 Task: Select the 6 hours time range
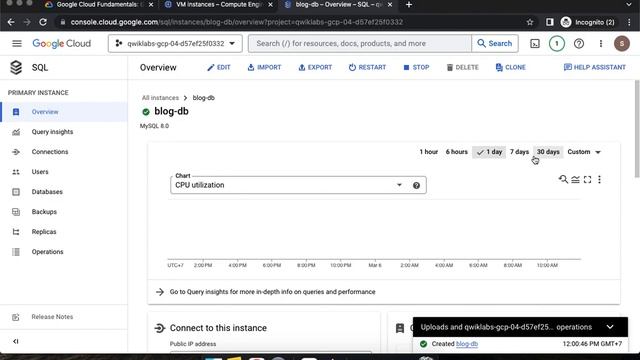point(456,152)
